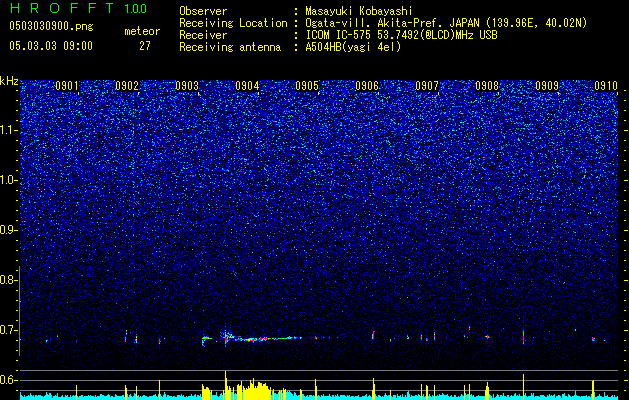Click the 0.6 kHz axis value
629x400 pixels.
pyautogui.click(x=9, y=380)
